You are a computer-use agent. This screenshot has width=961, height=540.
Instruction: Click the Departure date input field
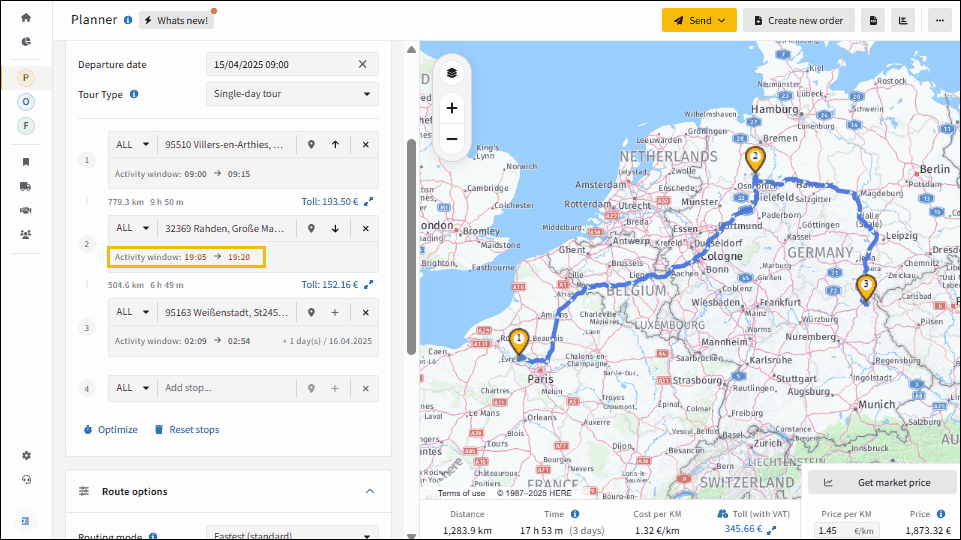[x=292, y=64]
